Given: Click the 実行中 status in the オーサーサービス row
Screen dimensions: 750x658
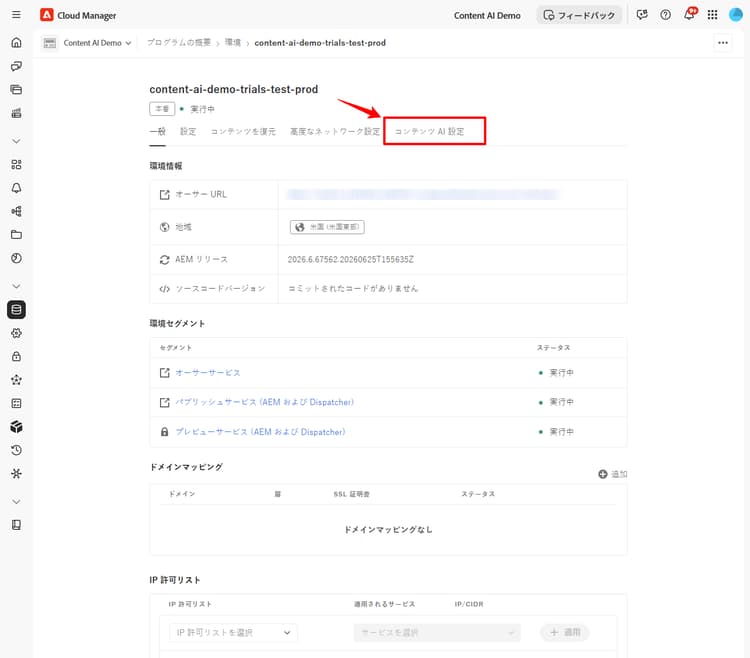Looking at the screenshot, I should point(557,373).
